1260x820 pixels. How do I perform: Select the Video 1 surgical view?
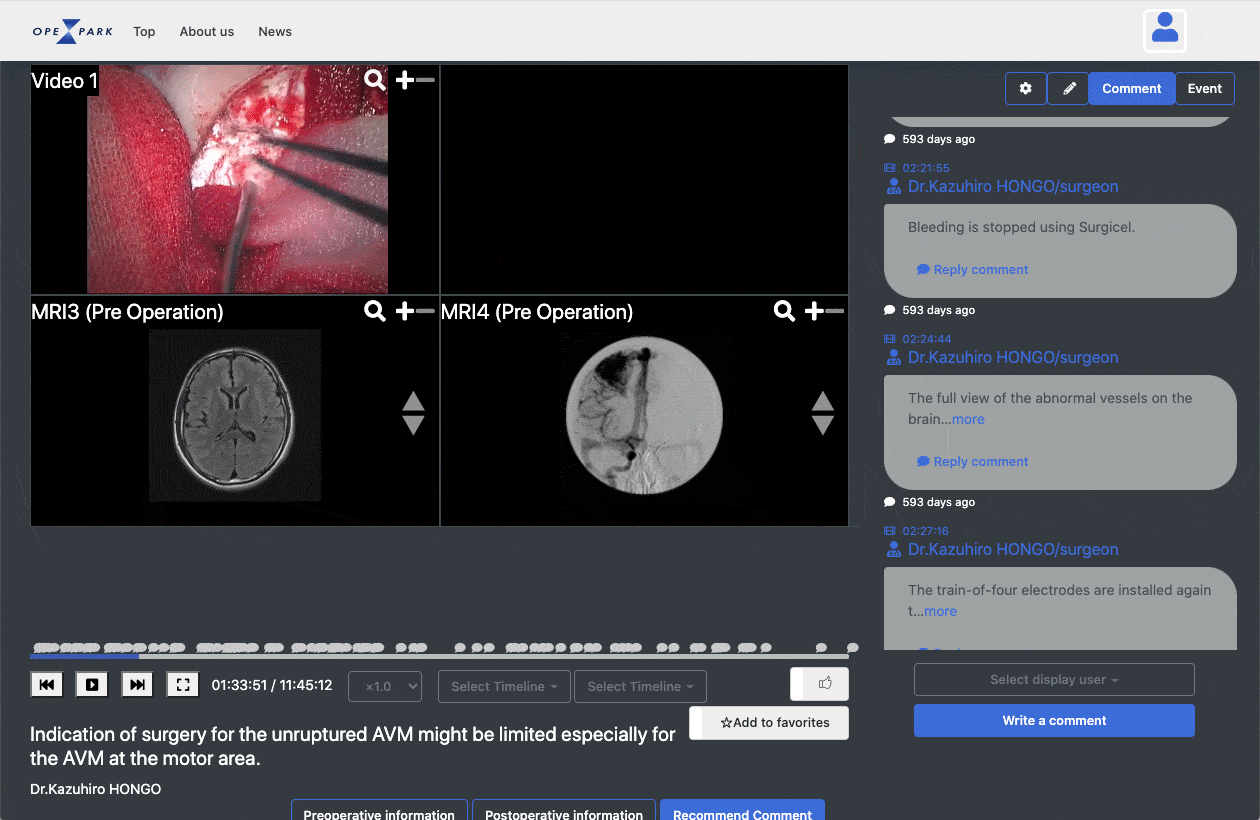(237, 179)
